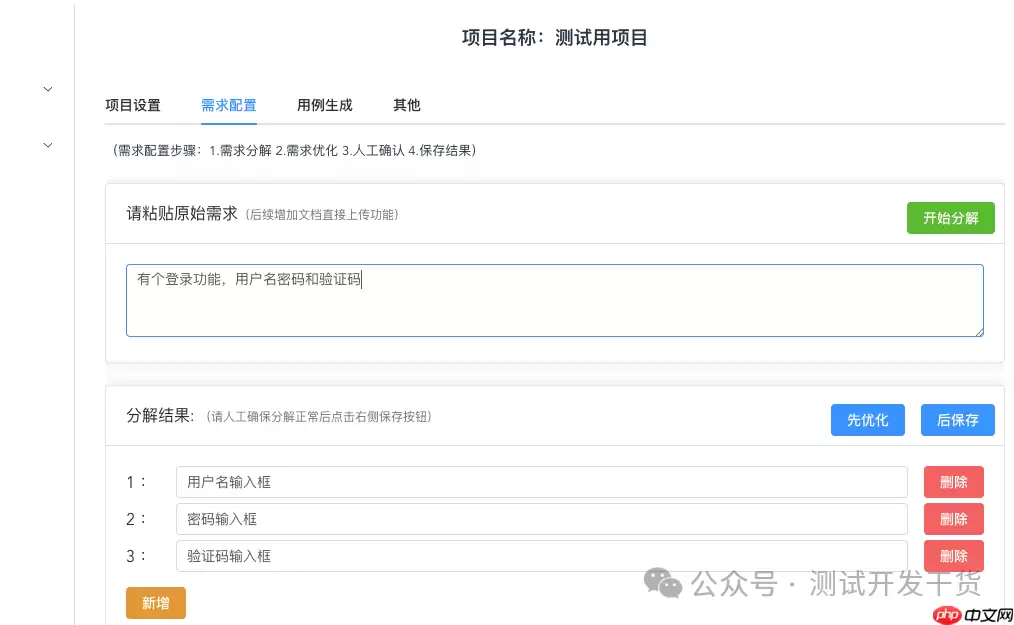Screen dimensions: 1014x625
Task: Click the highlighted 需求配置 tab
Action: coord(228,105)
